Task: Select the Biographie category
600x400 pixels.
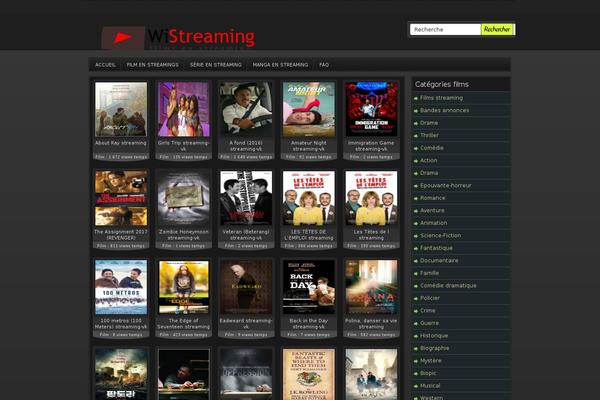Action: coord(435,348)
